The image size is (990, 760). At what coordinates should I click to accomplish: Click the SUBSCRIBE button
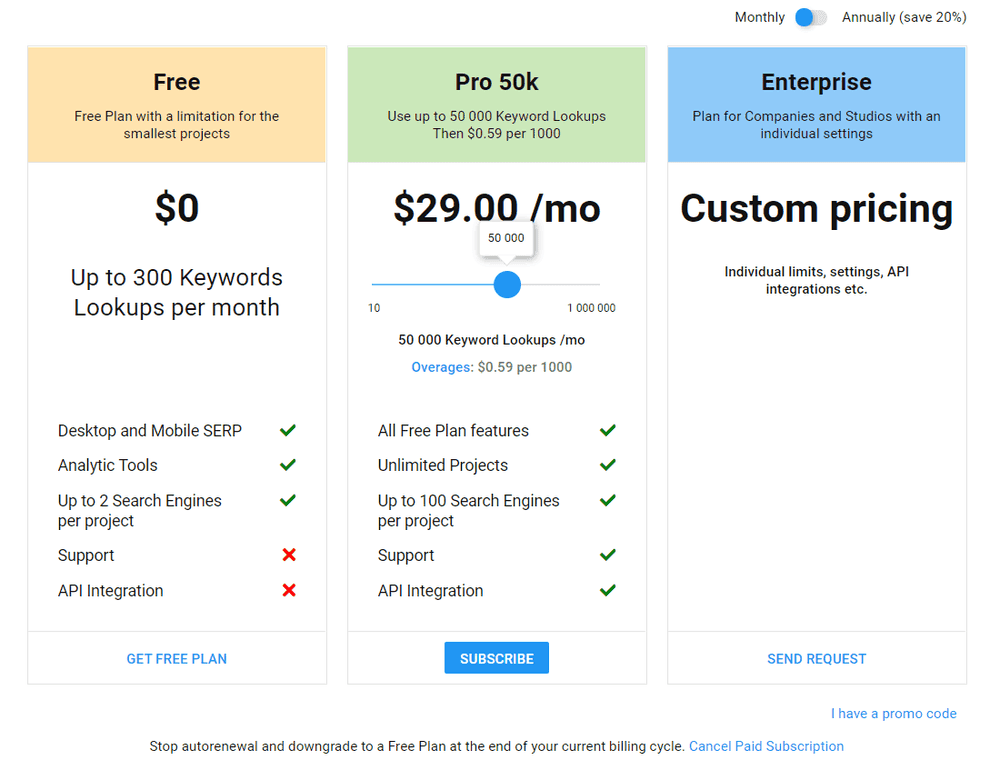[496, 657]
